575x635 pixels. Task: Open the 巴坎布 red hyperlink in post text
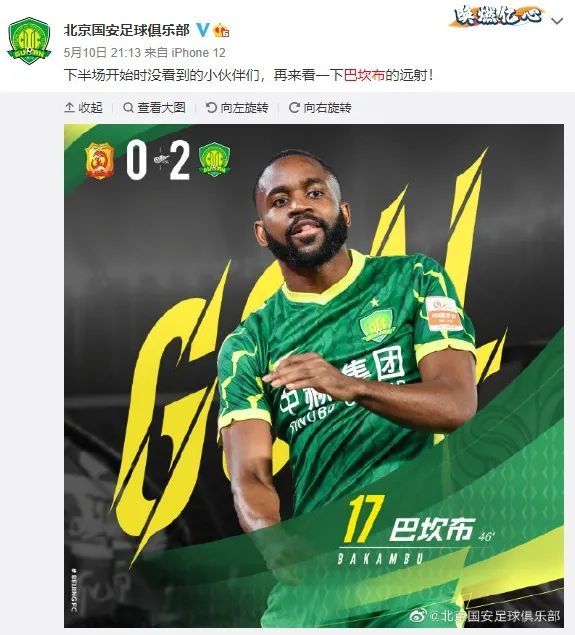point(364,75)
